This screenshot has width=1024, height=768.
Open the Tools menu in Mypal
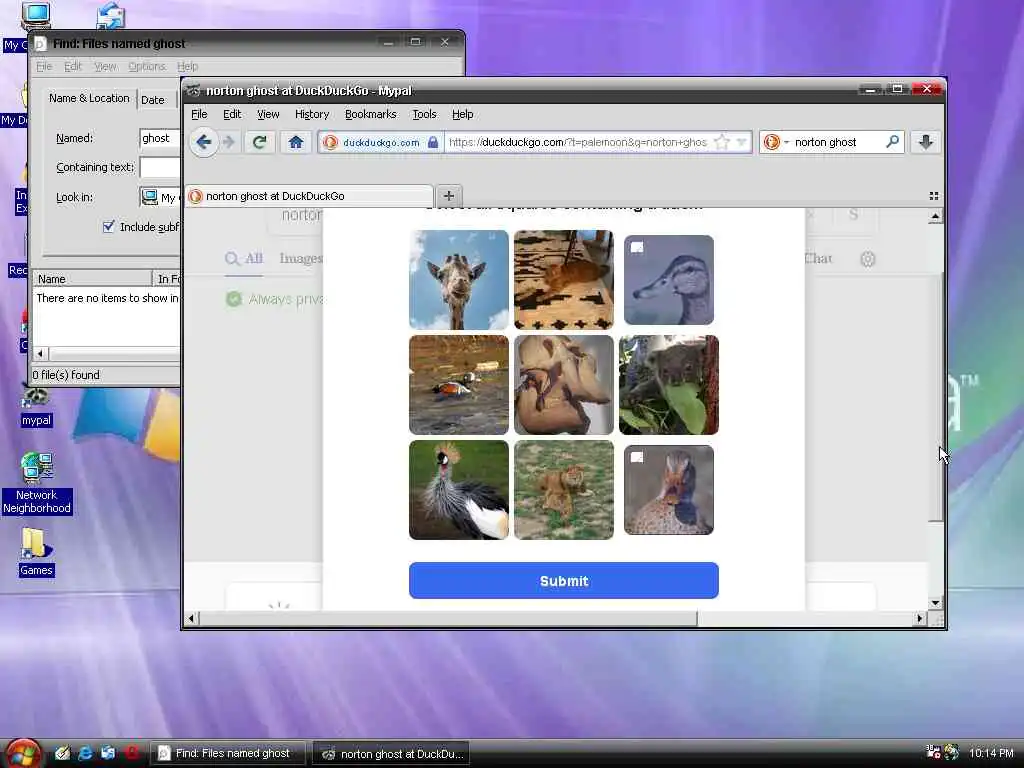coord(424,114)
